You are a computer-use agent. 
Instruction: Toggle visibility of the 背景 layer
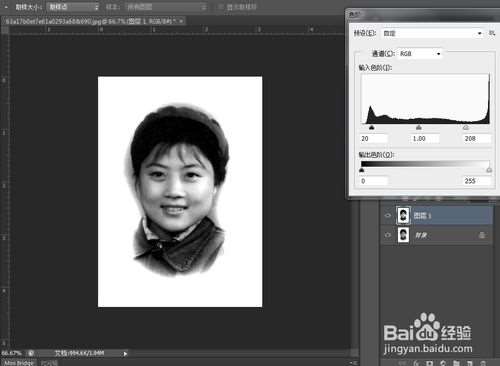tap(387, 235)
